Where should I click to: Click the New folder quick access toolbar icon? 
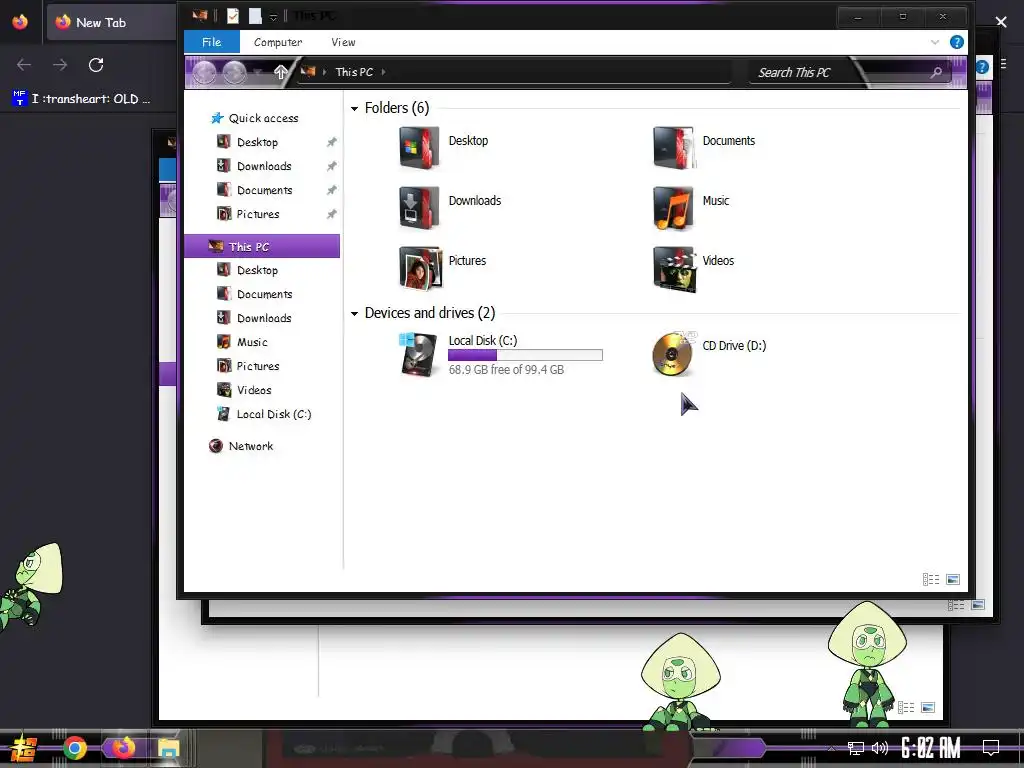click(255, 16)
